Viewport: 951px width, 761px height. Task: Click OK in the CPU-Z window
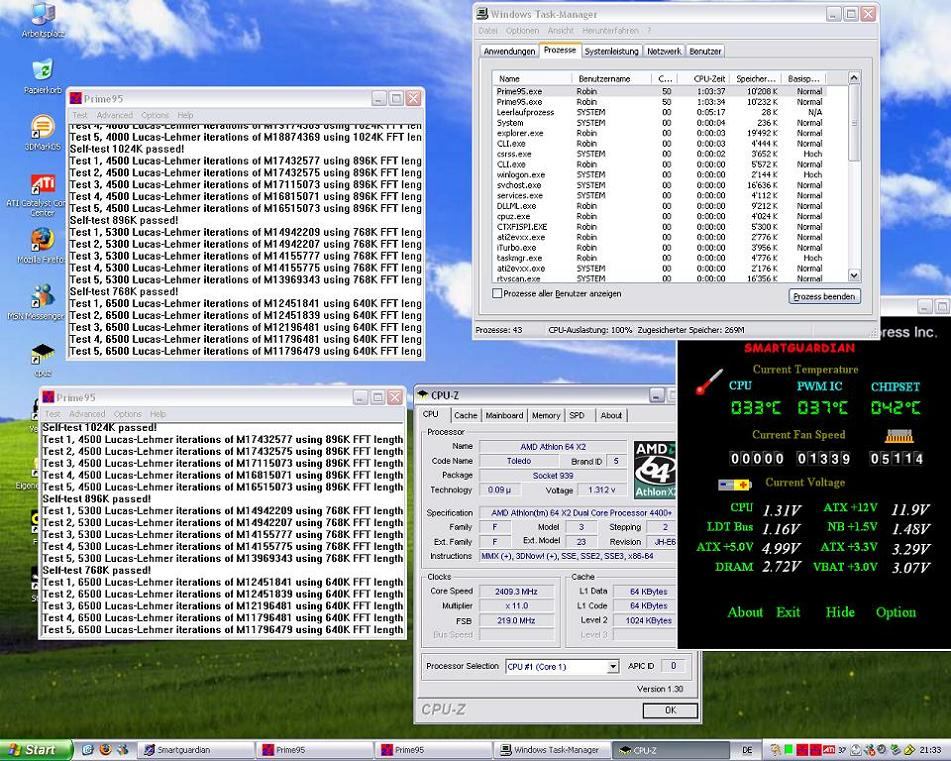pyautogui.click(x=670, y=710)
